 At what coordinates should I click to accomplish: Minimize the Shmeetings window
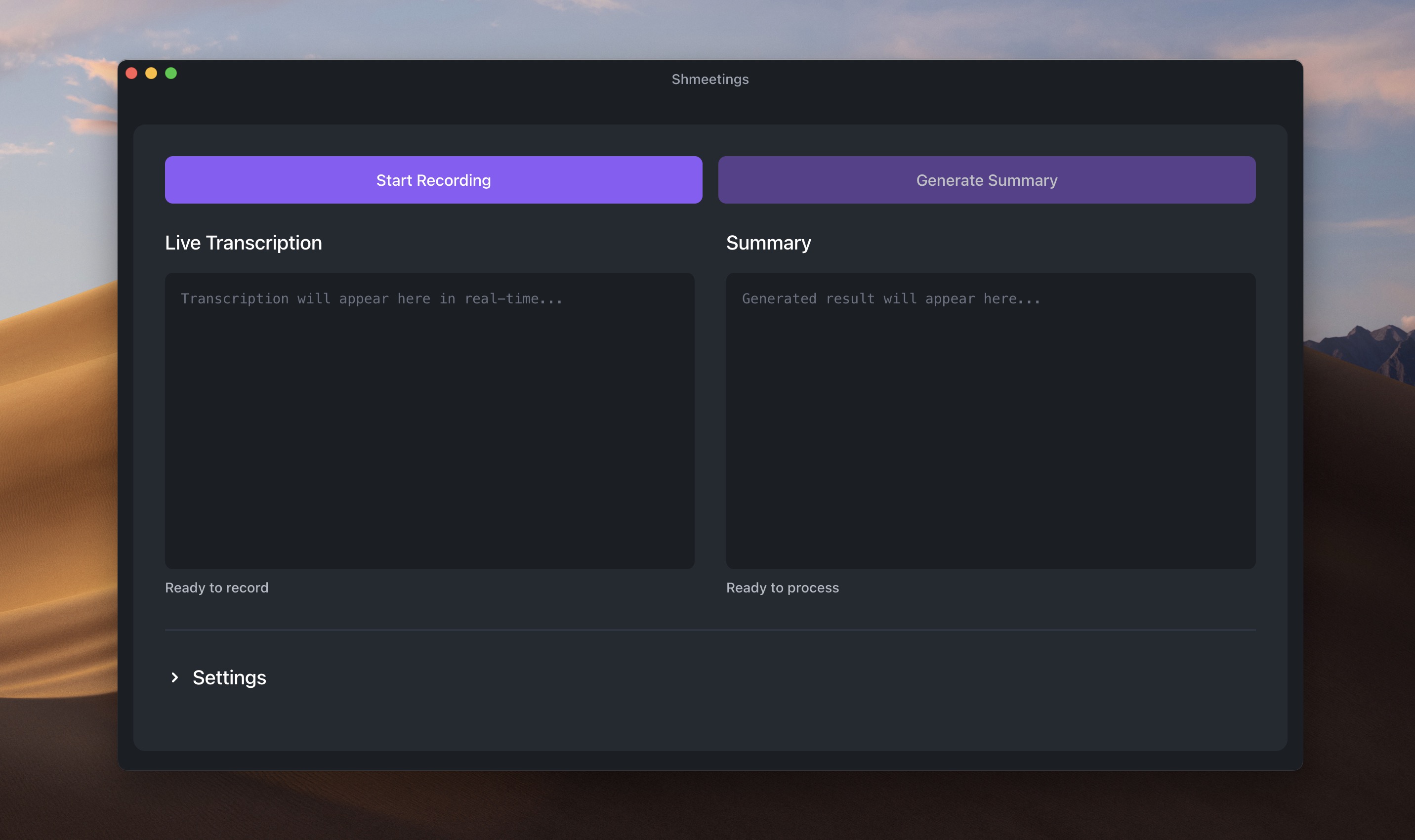[151, 73]
